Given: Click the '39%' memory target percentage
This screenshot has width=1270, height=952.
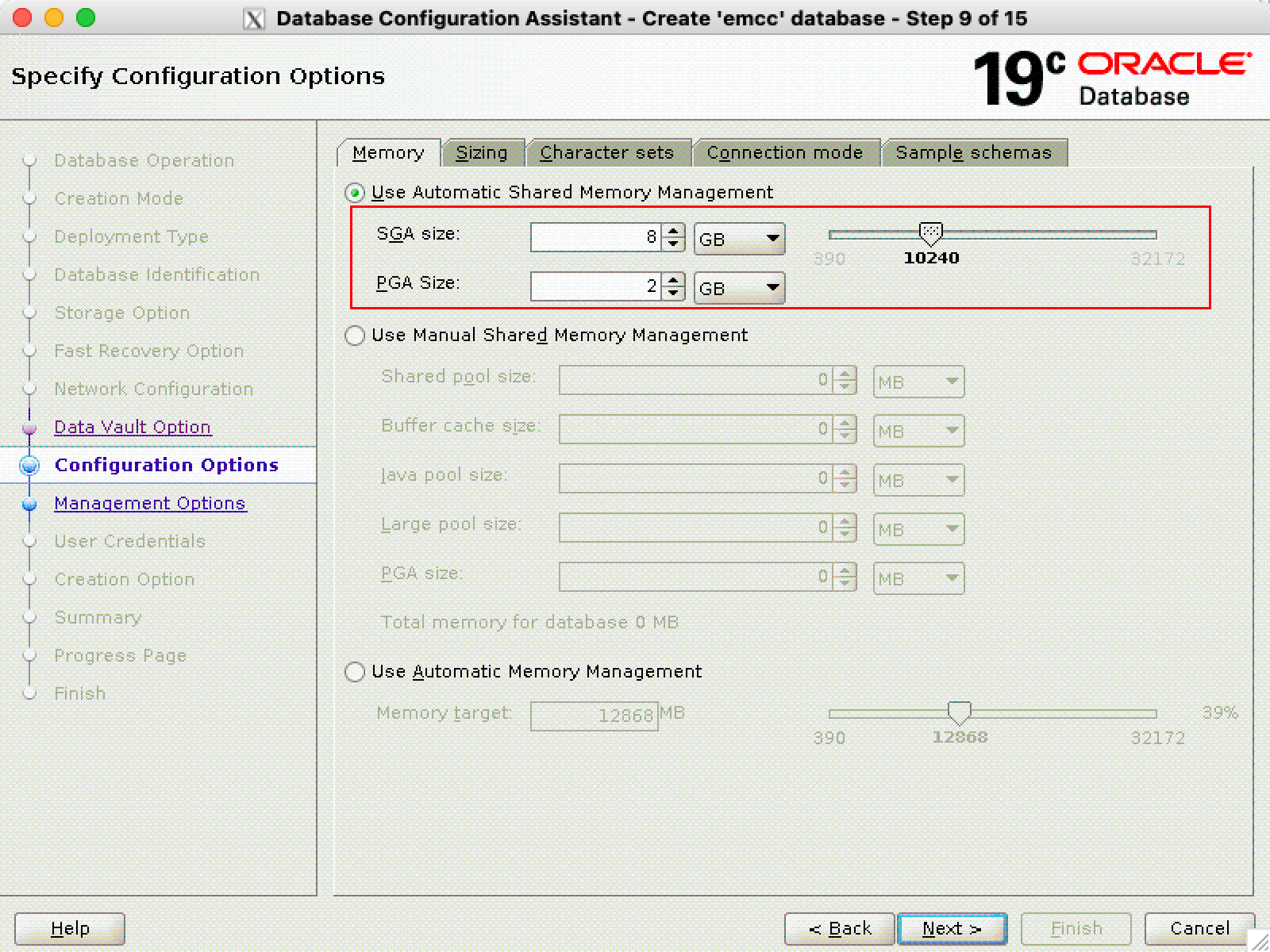Looking at the screenshot, I should coord(1220,712).
